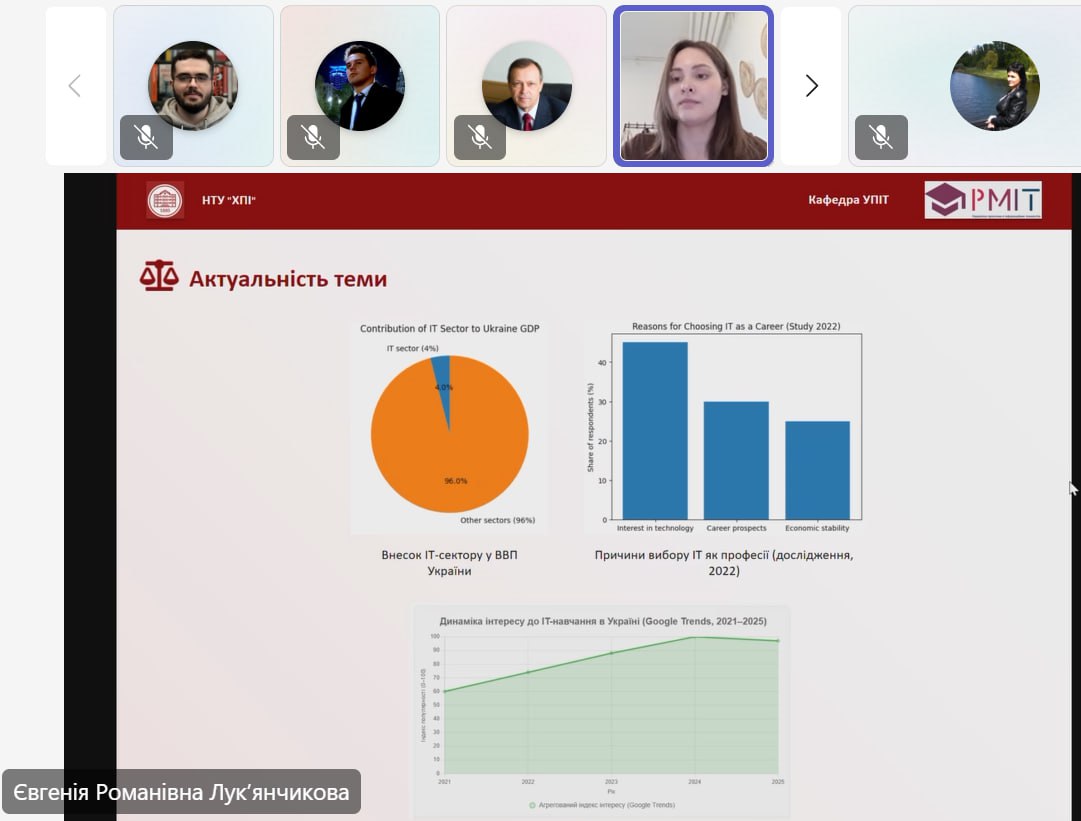The width and height of the screenshot is (1081, 821).
Task: Click the 'Contribution of IT Sector to Ukraine GDP' title
Action: 449,329
